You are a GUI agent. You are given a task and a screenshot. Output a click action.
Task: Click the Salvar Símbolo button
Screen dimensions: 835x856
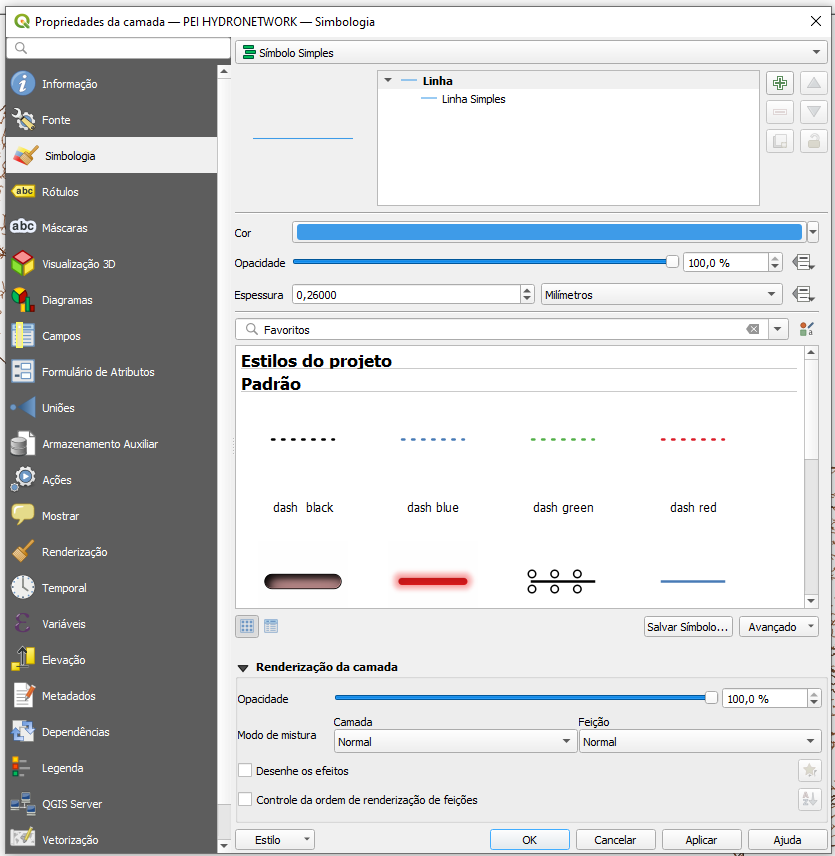(688, 627)
